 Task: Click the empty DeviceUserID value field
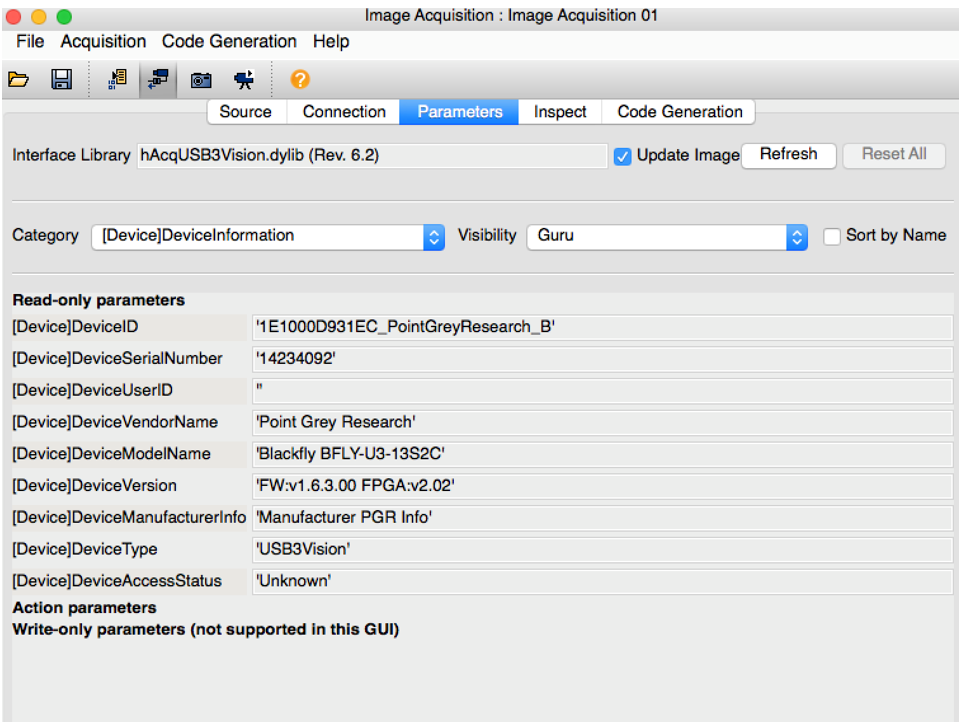click(603, 390)
